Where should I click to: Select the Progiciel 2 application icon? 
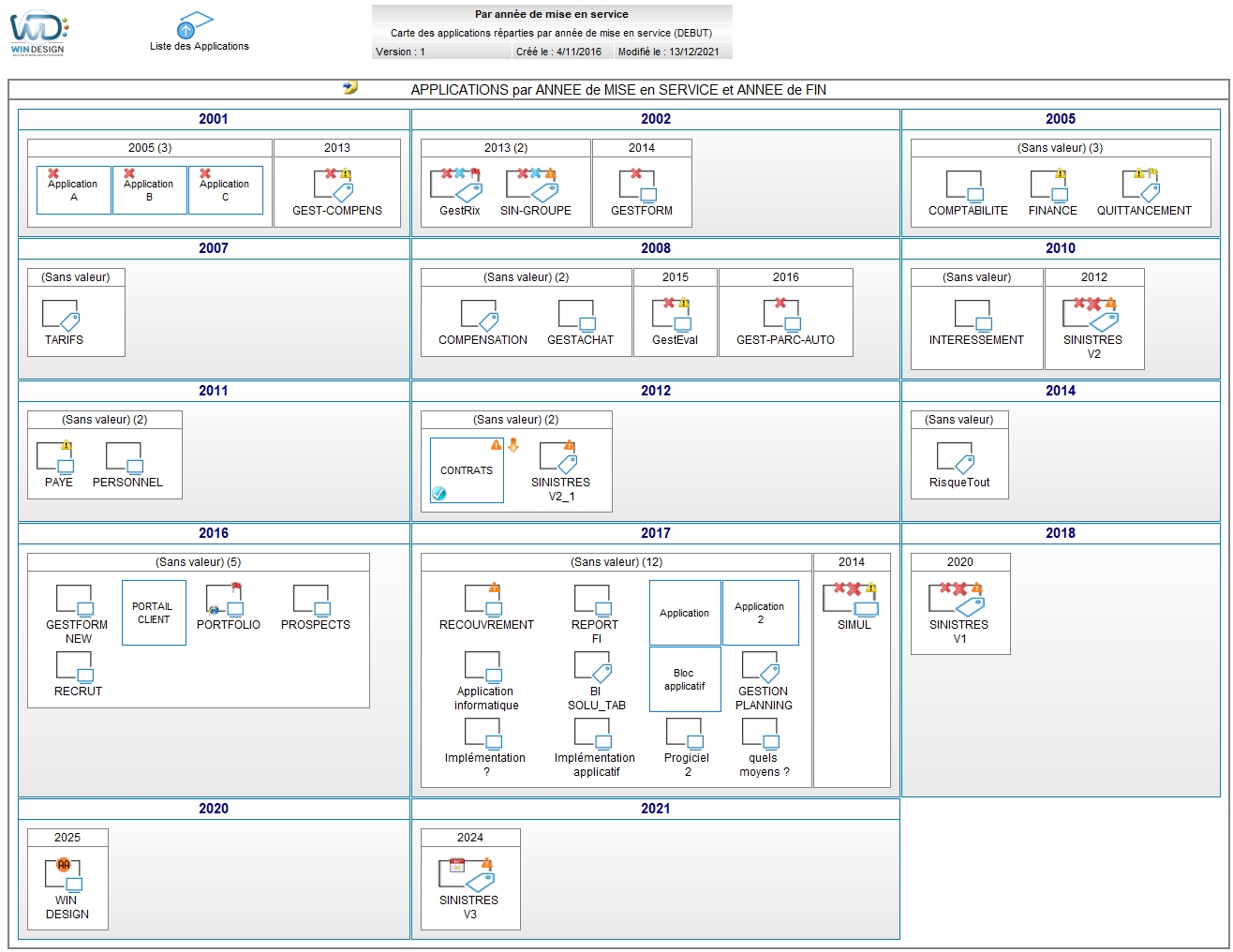685,733
